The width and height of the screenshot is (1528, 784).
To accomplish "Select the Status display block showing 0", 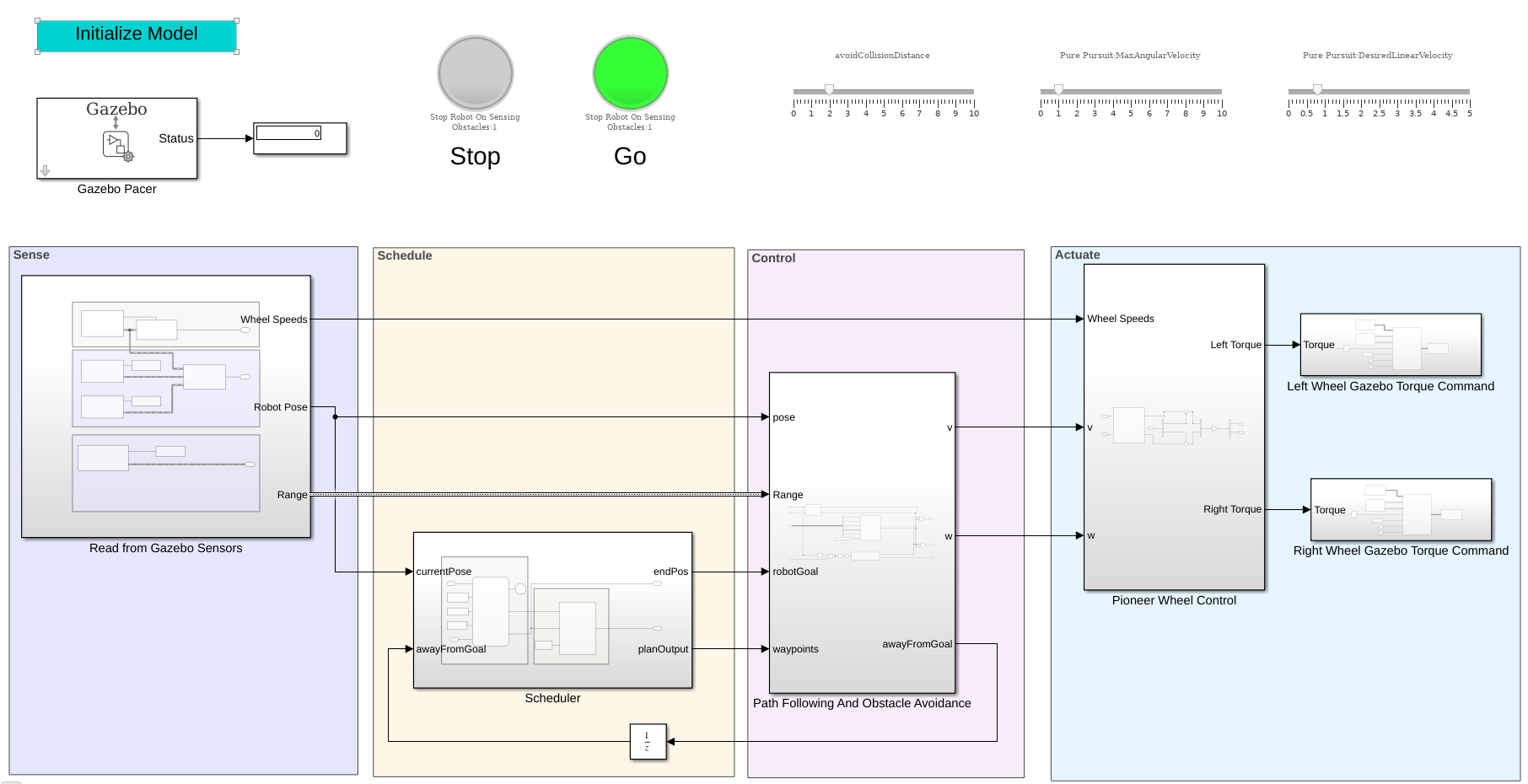I will point(300,138).
